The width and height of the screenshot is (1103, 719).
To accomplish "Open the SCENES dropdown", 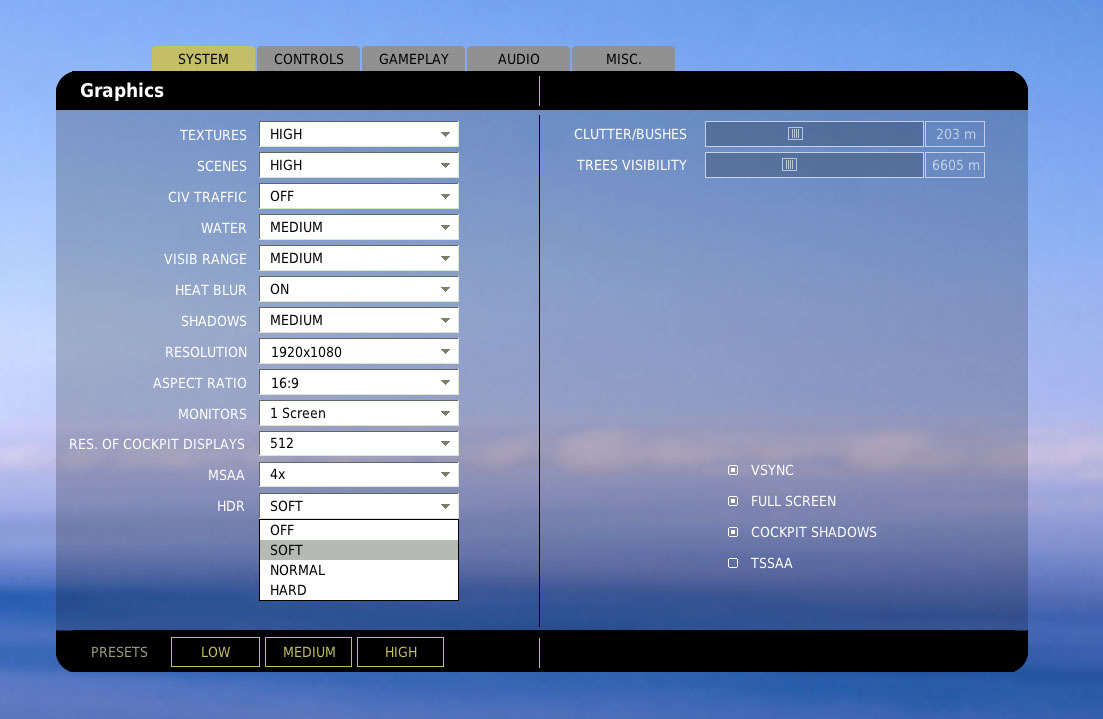I will (x=359, y=165).
